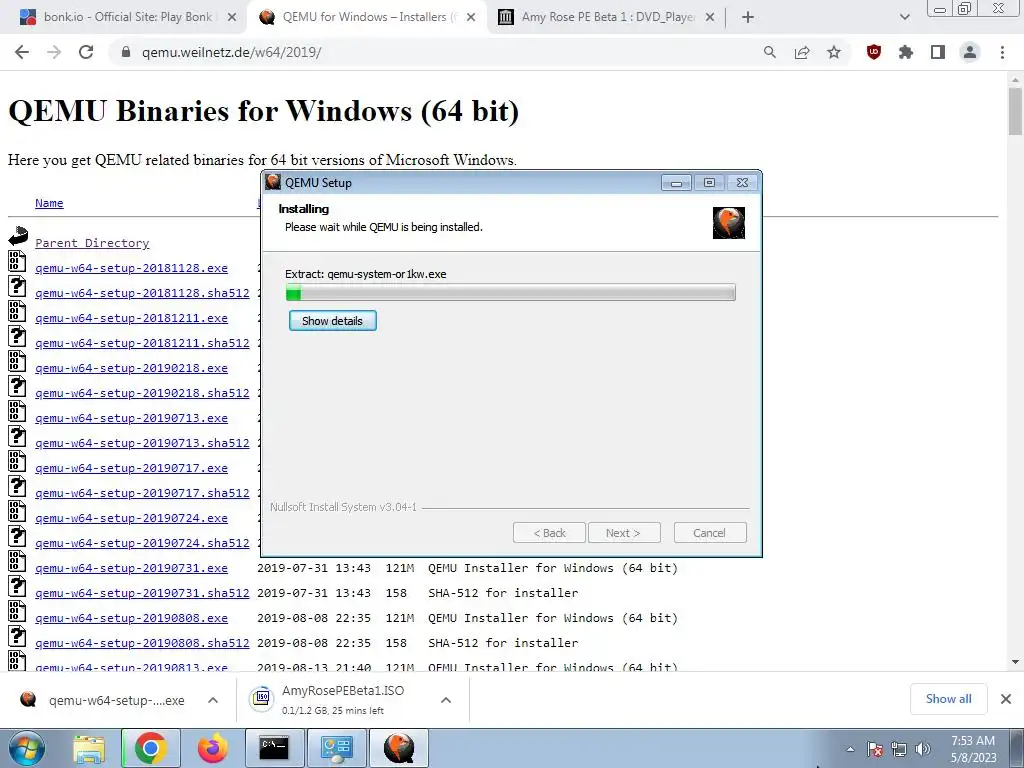Image resolution: width=1024 pixels, height=768 pixels.
Task: Open Chrome's three-dot menu
Action: [x=1002, y=52]
